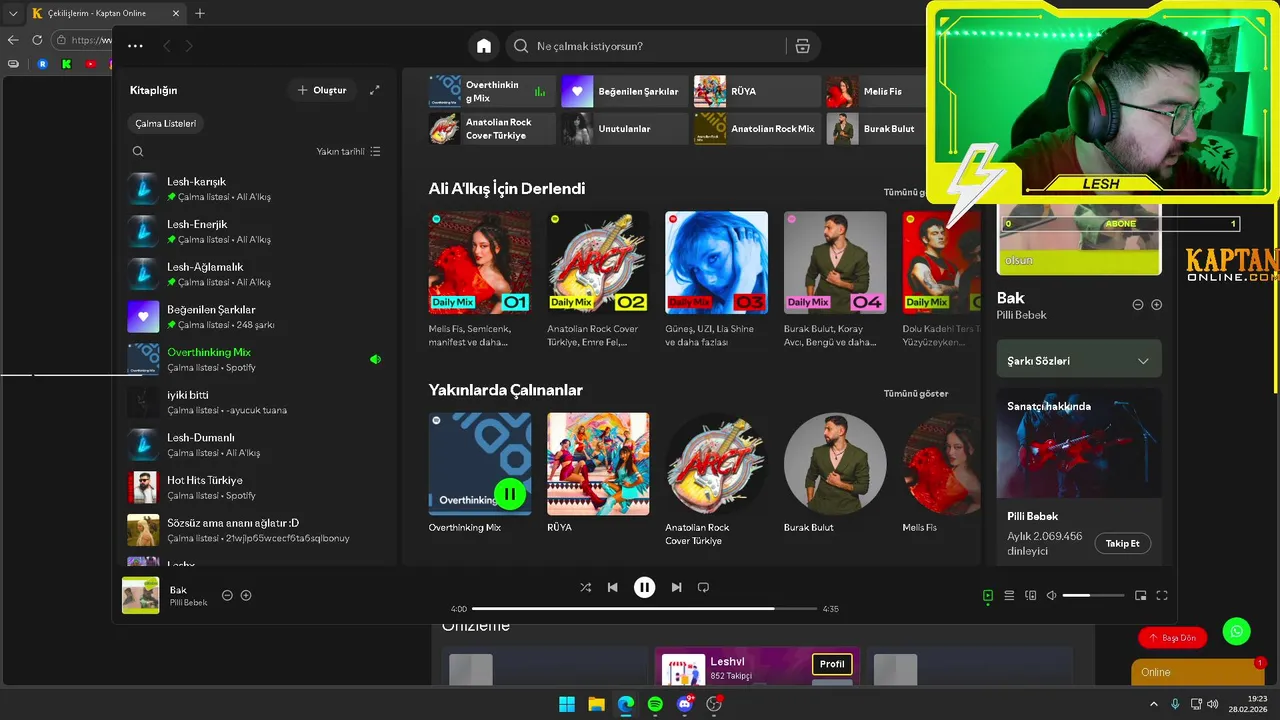Open the Browse icon beside search bar
Screen dimensions: 1280x720
click(802, 46)
